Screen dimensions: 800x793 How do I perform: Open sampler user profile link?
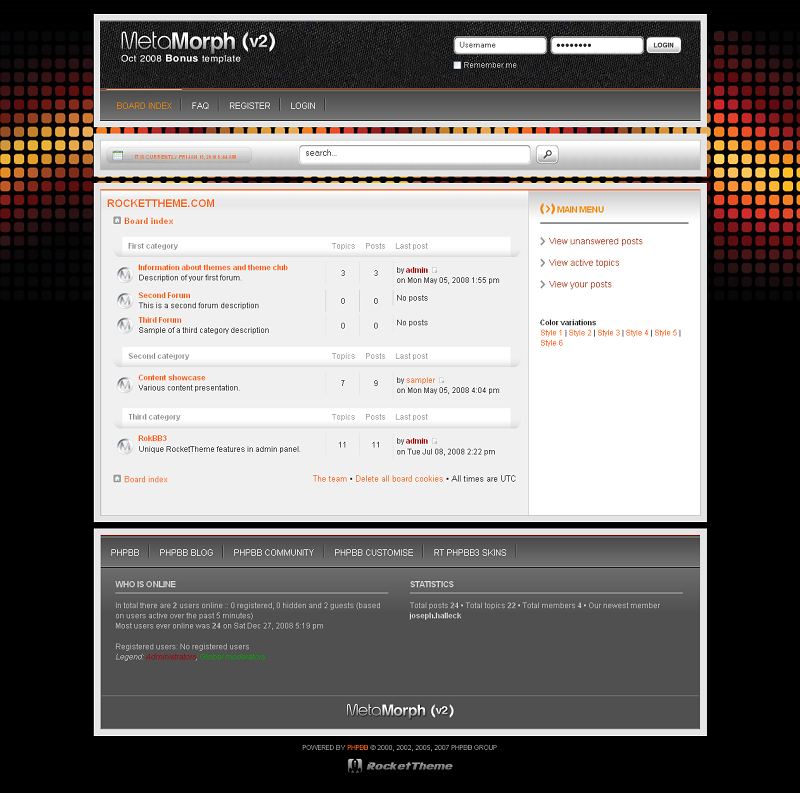tap(420, 380)
